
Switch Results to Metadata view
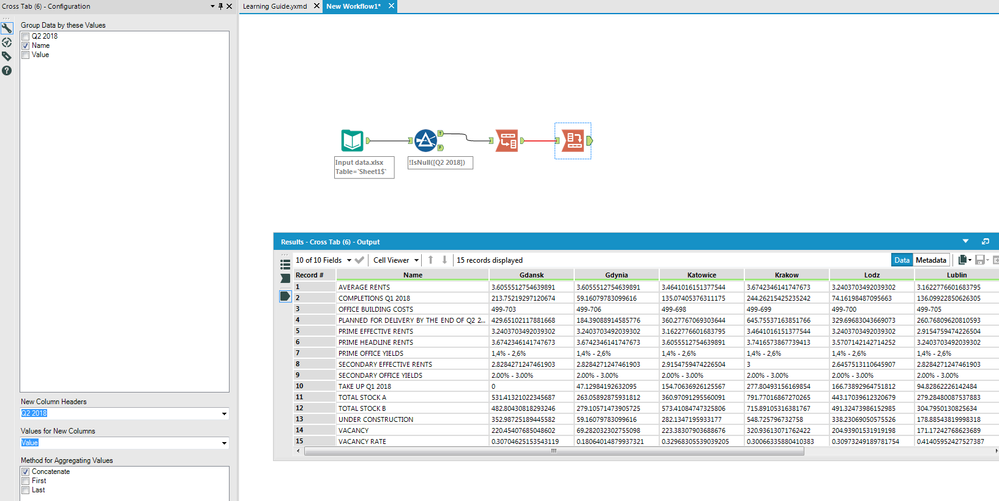931,260
